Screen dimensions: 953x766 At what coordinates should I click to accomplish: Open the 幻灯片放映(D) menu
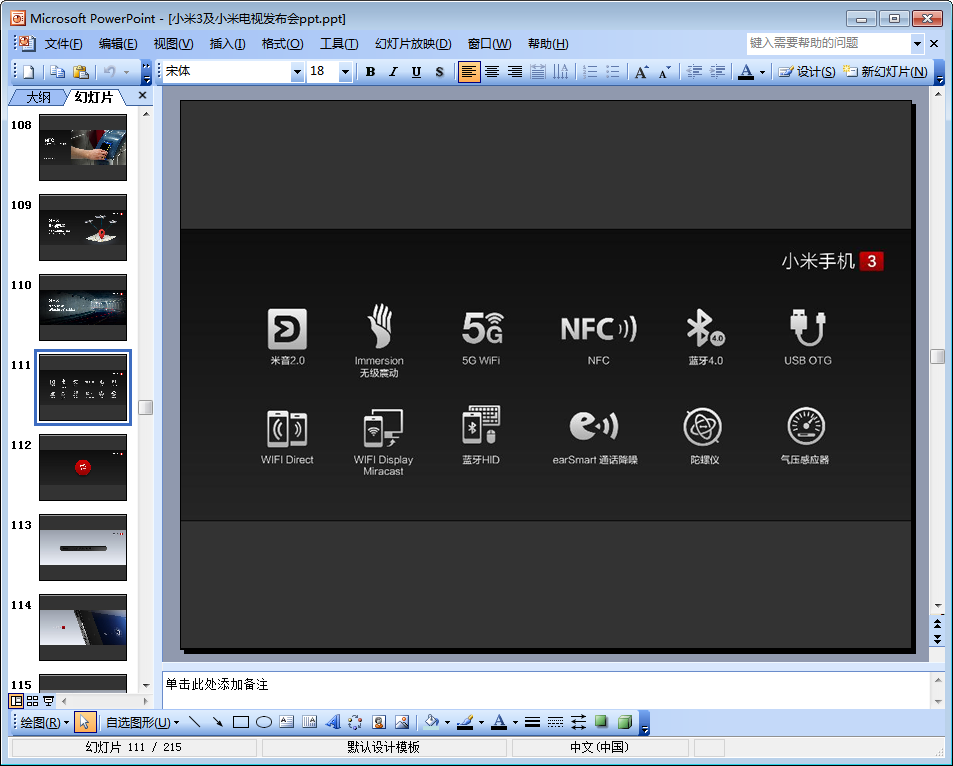(413, 44)
